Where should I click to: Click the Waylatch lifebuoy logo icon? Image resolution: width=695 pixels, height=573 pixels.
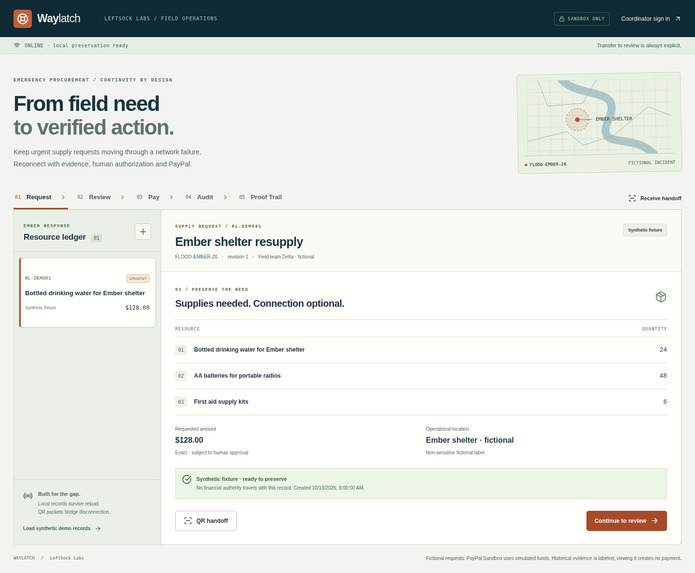coord(23,19)
